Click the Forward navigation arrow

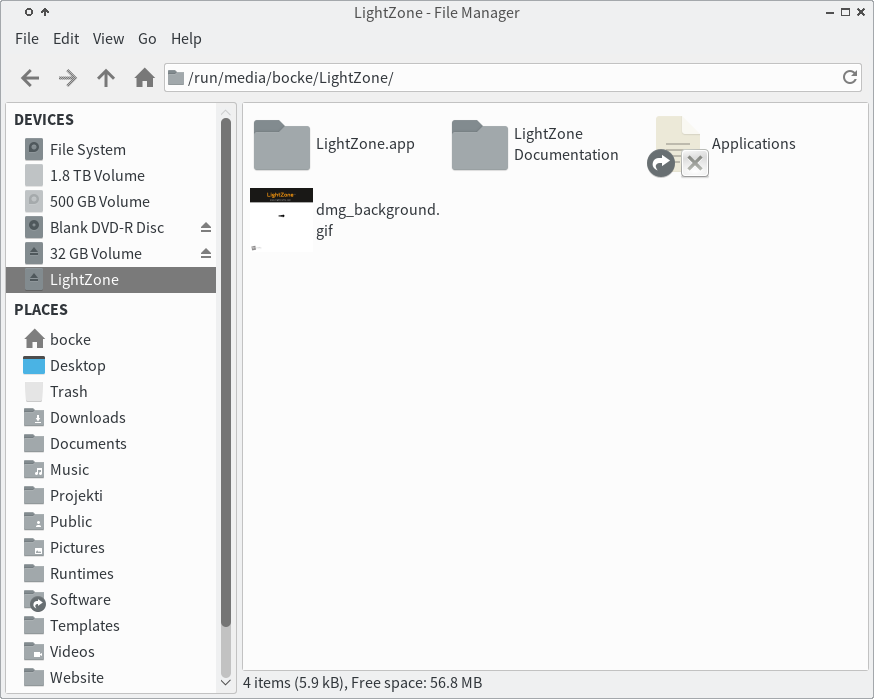point(67,78)
